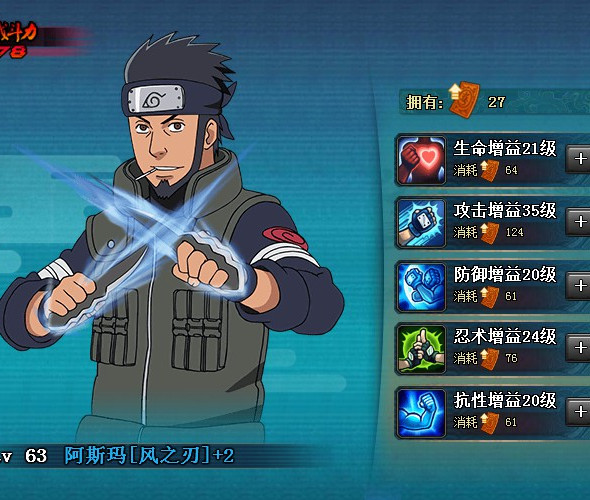Click the Resistance Boost (抗性增益) flexed-arm icon
This screenshot has width=590, height=500.
421,413
